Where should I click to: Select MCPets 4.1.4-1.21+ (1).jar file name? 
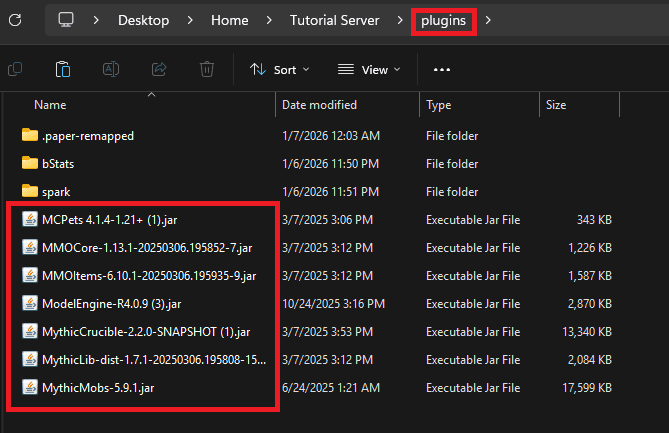[110, 220]
